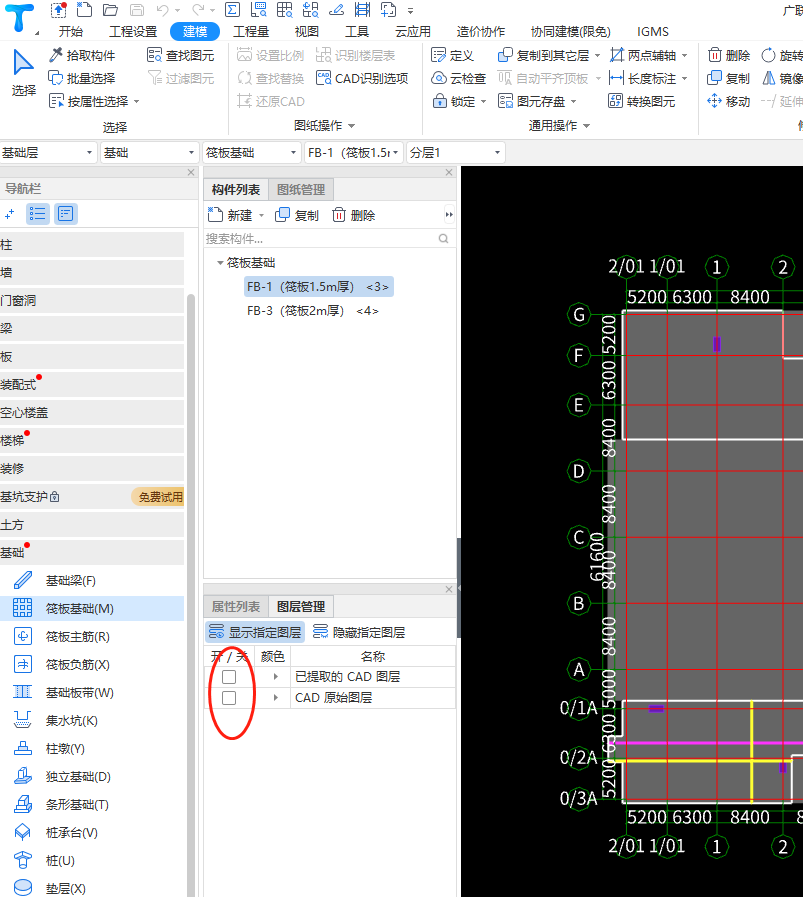Click 隐藏指定图层 button
Image resolution: width=803 pixels, height=897 pixels.
[x=359, y=632]
